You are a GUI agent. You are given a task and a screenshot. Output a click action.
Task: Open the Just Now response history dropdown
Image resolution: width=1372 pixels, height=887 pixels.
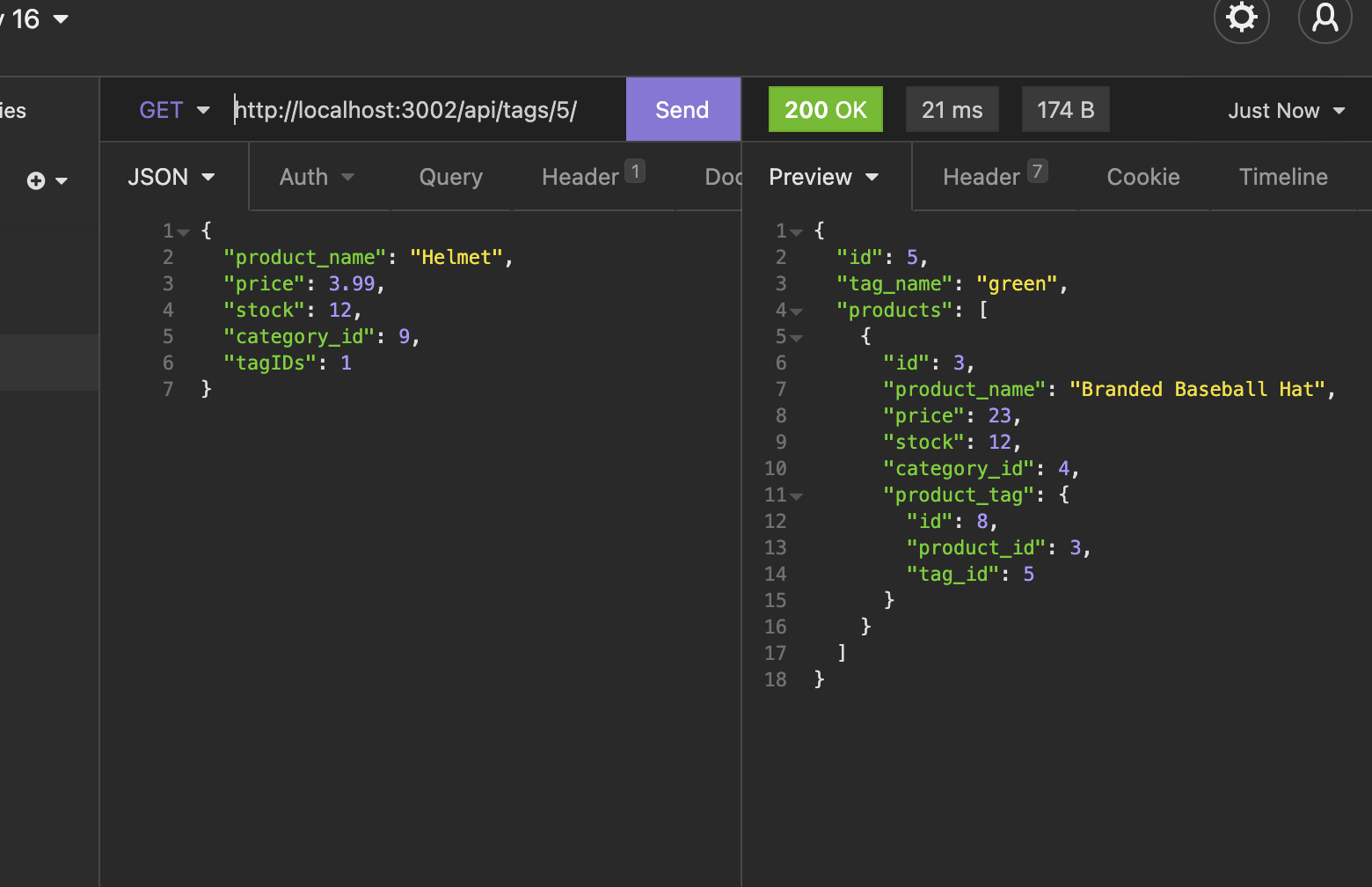[1286, 109]
